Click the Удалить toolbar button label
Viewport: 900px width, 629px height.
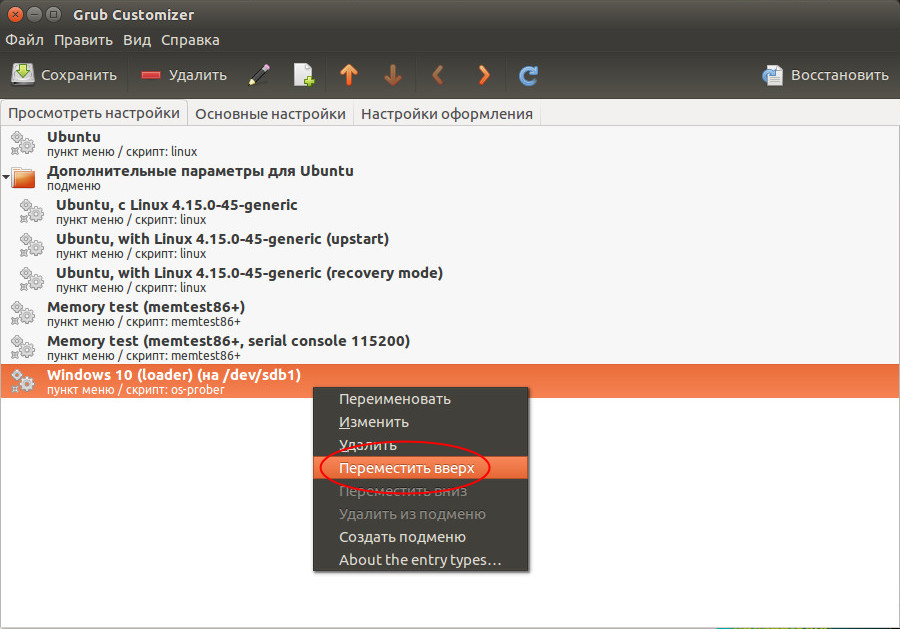pyautogui.click(x=198, y=75)
